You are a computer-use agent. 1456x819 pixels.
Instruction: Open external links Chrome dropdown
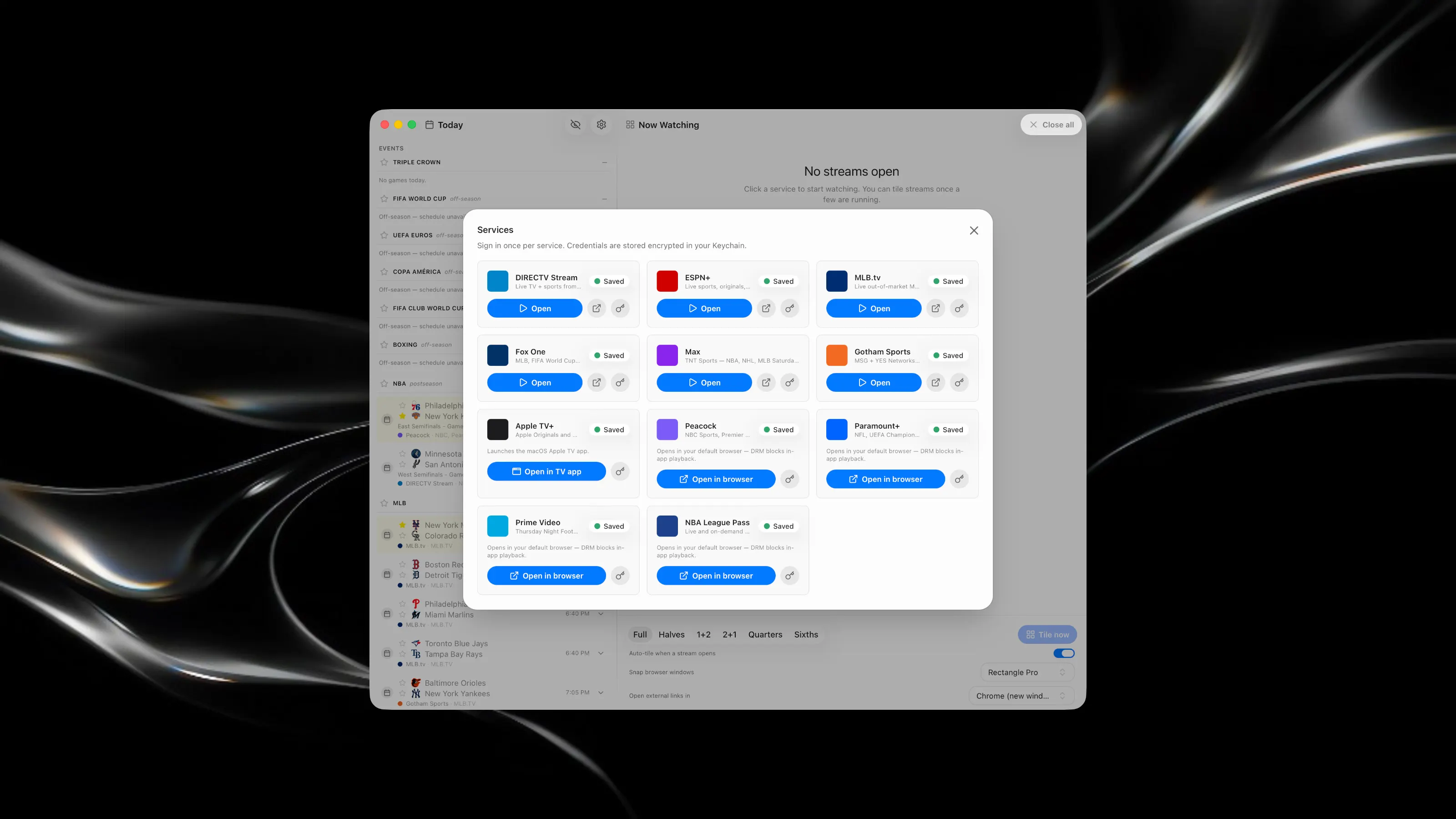(1021, 696)
